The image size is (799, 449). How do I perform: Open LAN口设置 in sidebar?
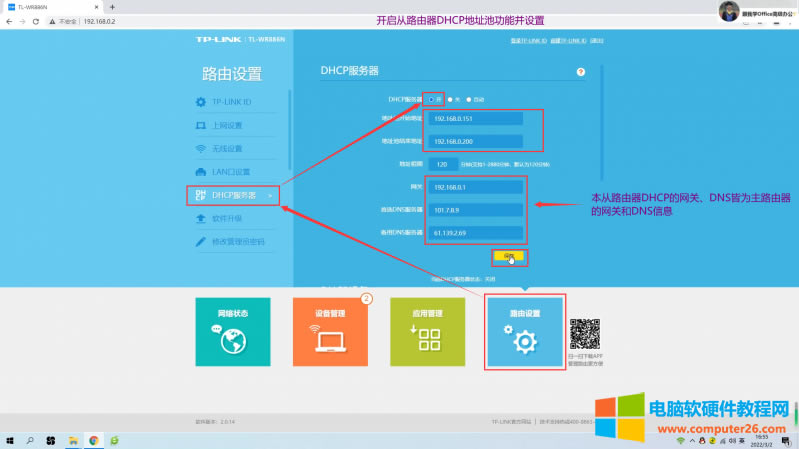click(x=229, y=172)
